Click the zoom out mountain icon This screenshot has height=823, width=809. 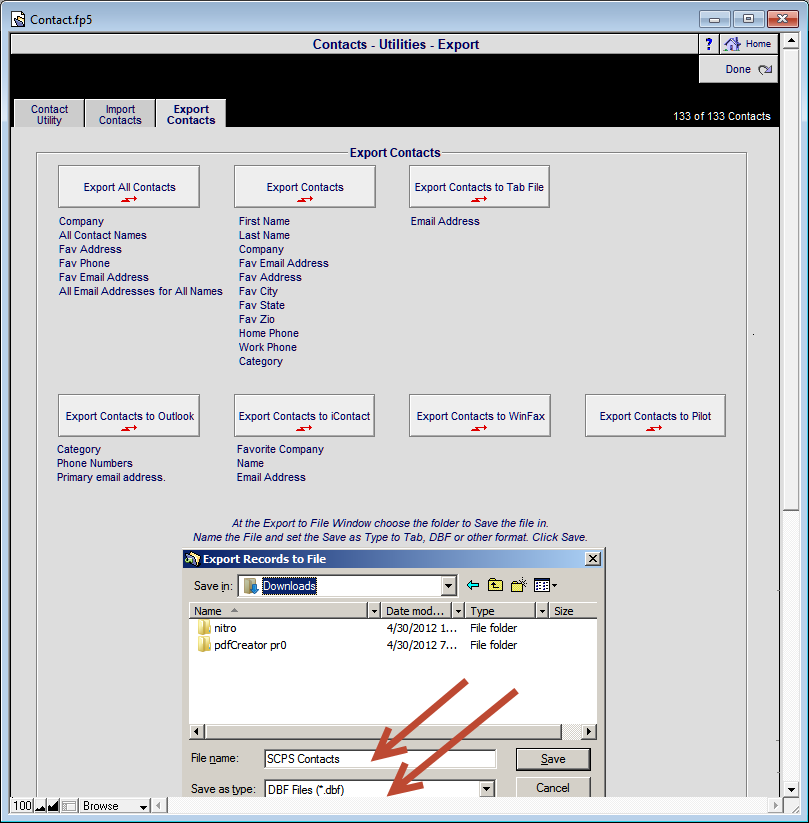point(40,806)
